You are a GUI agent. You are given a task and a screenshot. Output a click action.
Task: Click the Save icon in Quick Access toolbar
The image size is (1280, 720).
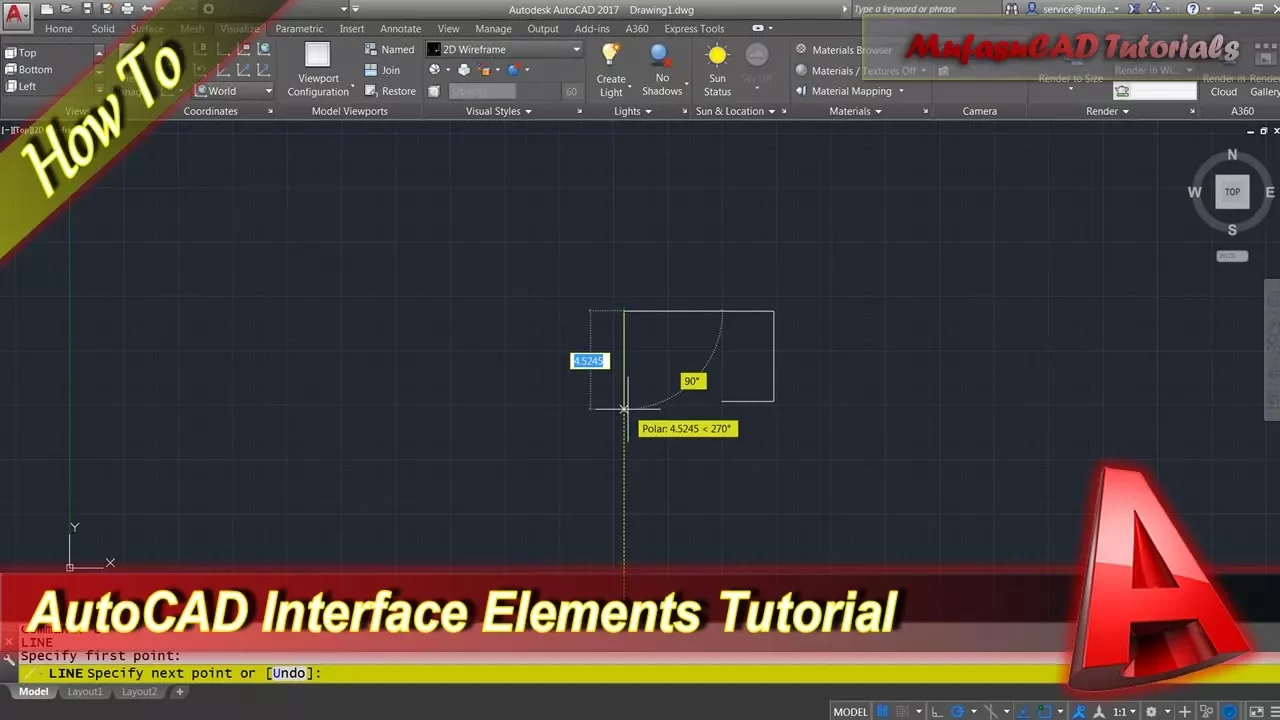click(87, 9)
